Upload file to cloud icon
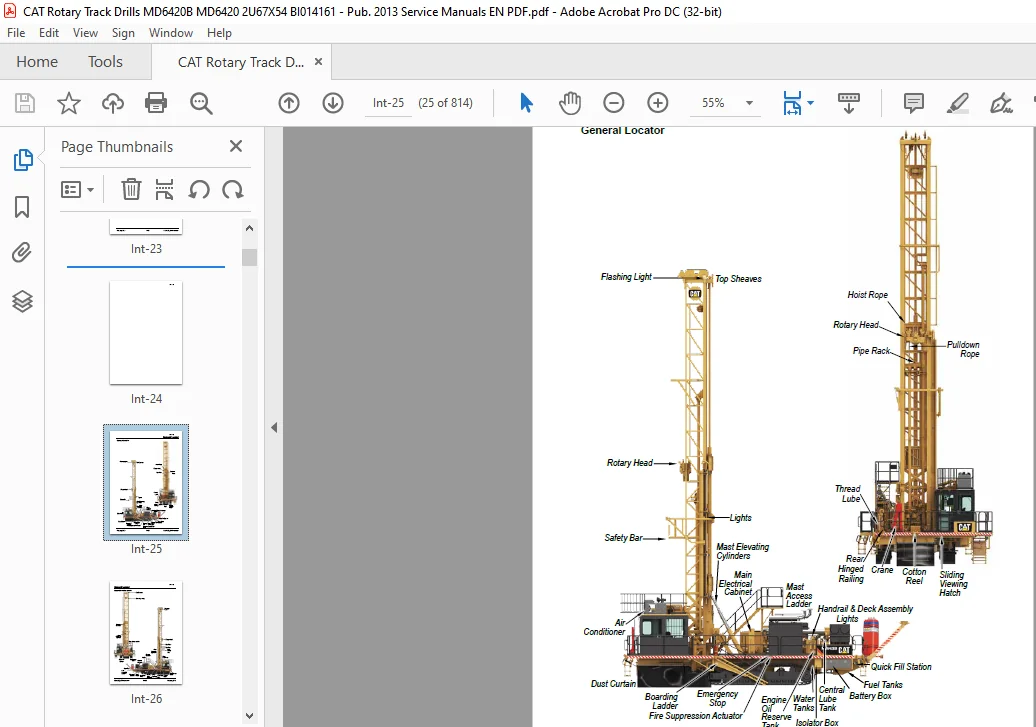Screen dimensions: 1036x727 113,103
